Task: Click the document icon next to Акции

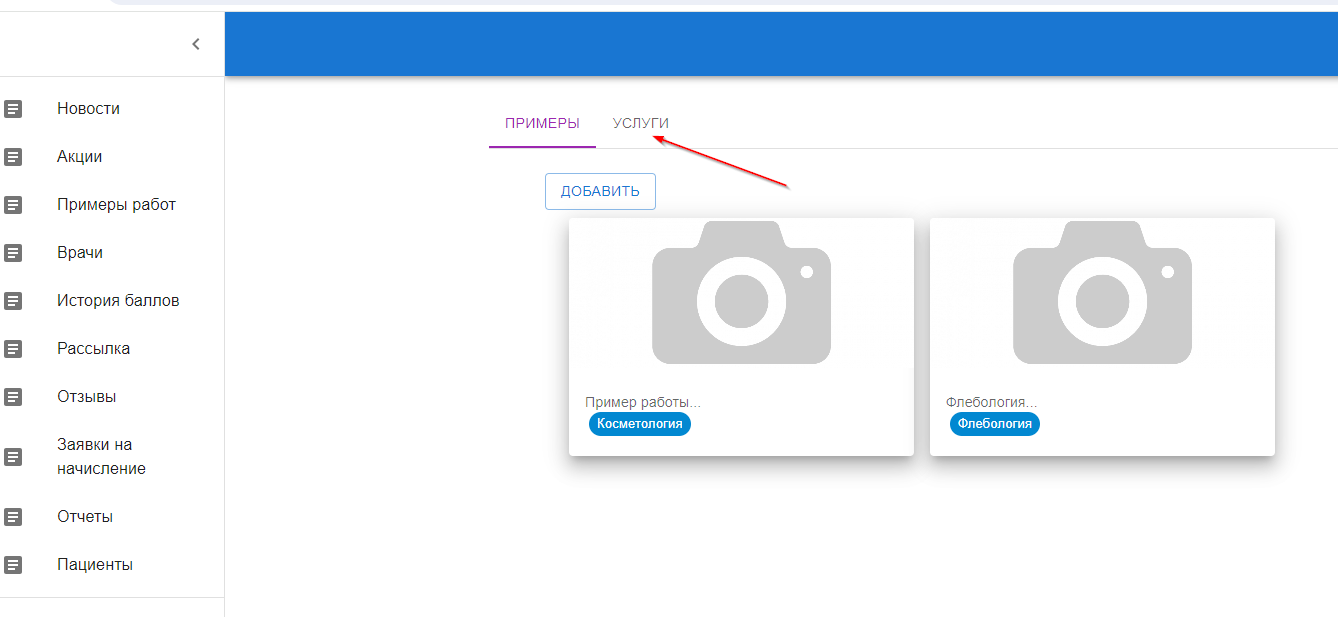Action: (x=13, y=156)
